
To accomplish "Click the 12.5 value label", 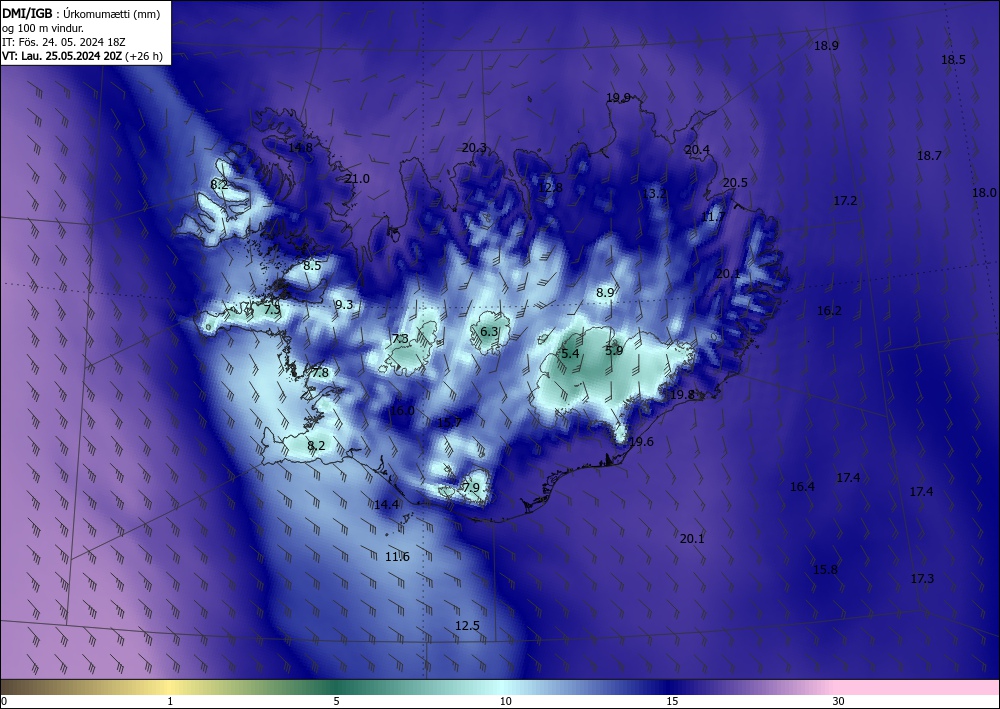I will 467,626.
